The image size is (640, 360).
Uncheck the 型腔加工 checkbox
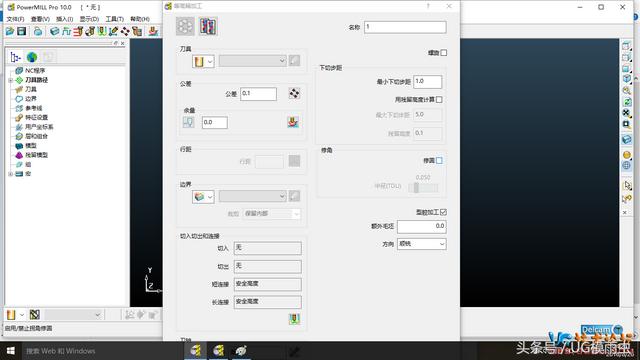tap(444, 212)
